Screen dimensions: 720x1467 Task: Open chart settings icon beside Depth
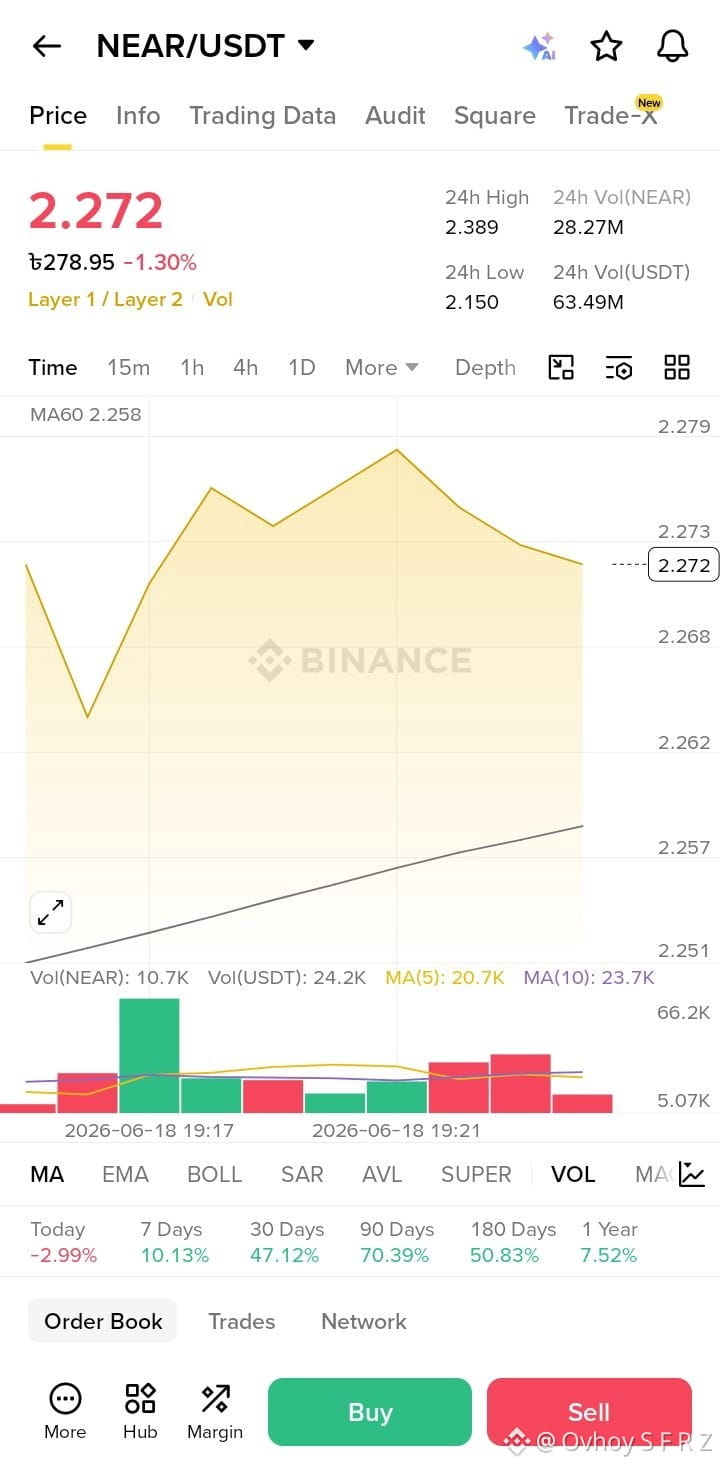619,367
